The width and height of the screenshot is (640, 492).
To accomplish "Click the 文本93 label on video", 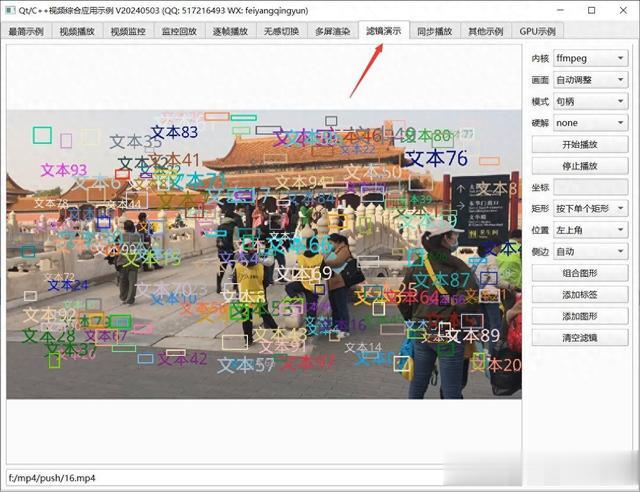I will 64,170.
